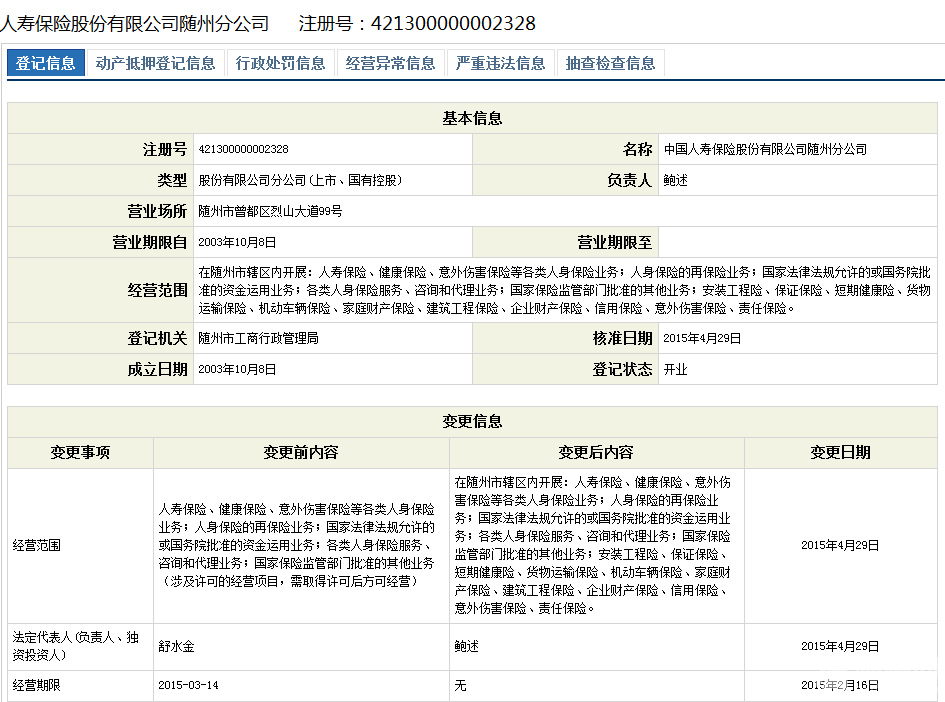The image size is (945, 702).
Task: Open the 动产抵押登记信息 tab
Action: pyautogui.click(x=155, y=63)
